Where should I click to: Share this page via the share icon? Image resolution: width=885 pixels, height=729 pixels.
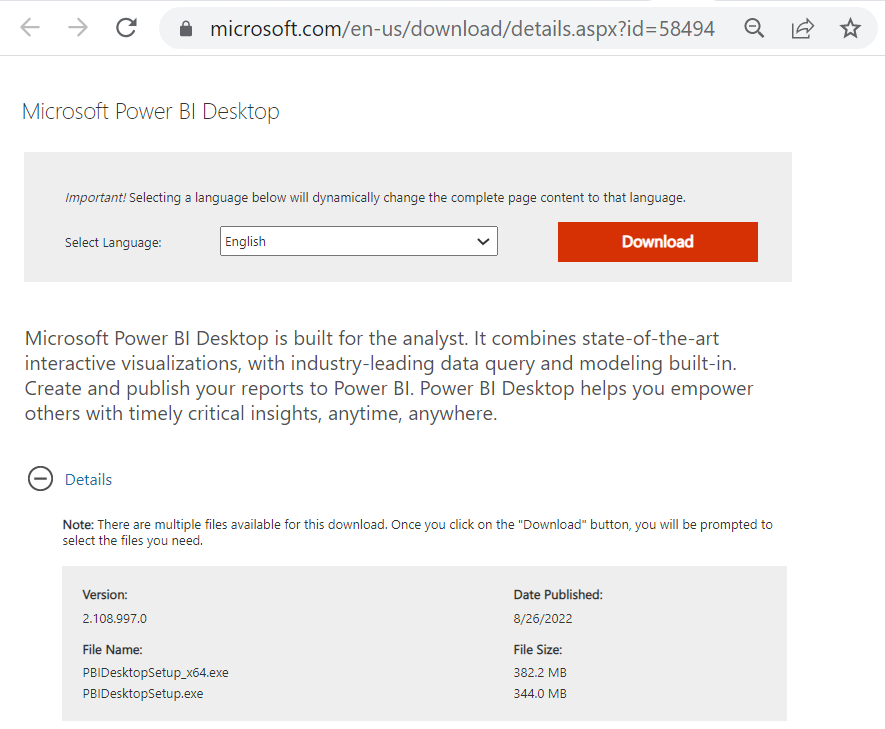(x=802, y=28)
